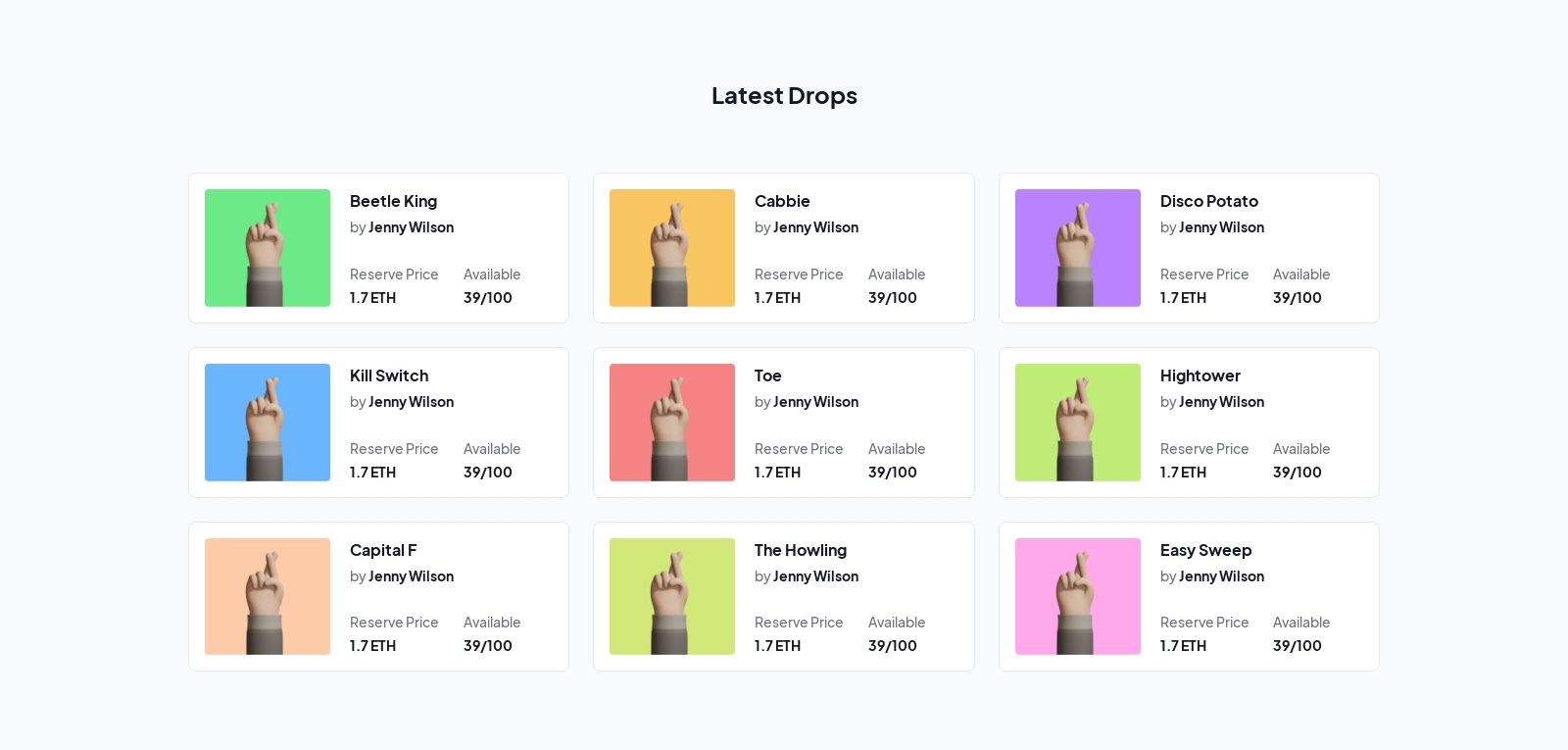Open Jenny Wilson under Disco Potato
The image size is (1568, 750).
click(x=1222, y=227)
